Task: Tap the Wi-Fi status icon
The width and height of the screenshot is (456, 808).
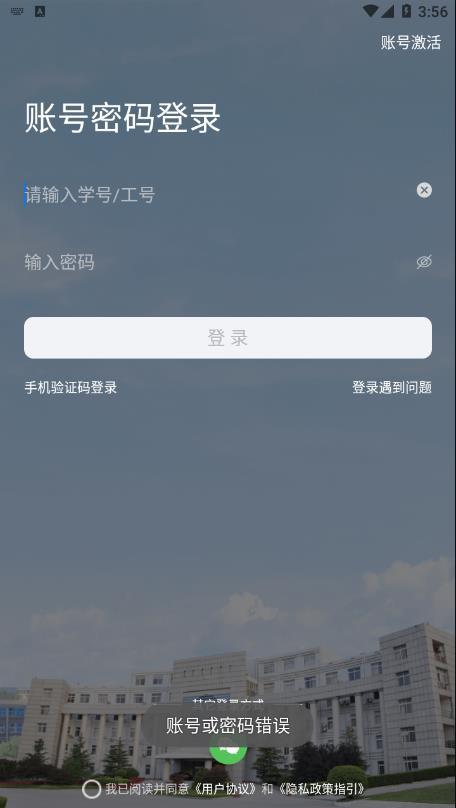Action: (x=370, y=11)
